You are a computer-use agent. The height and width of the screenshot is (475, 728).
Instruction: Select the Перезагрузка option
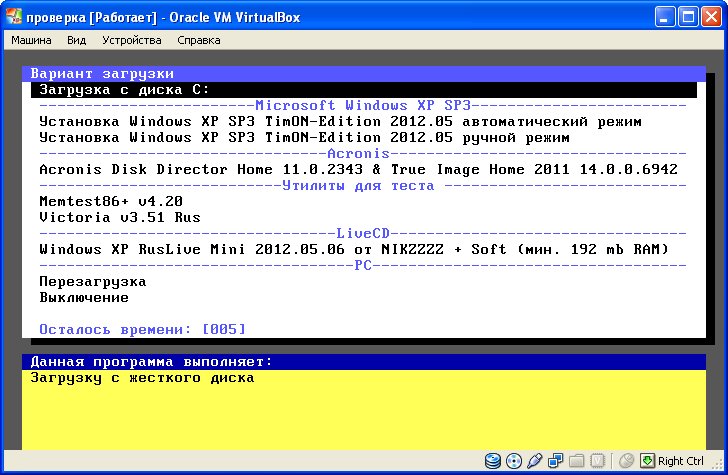(x=93, y=281)
